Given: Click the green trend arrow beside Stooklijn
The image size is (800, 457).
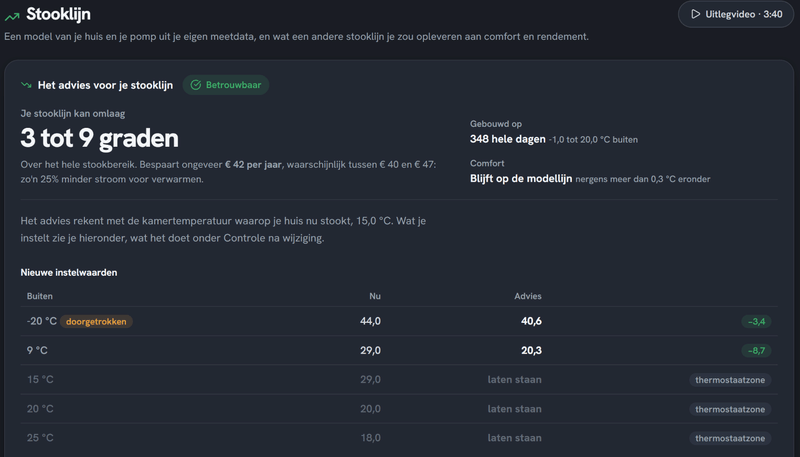Looking at the screenshot, I should (12, 17).
